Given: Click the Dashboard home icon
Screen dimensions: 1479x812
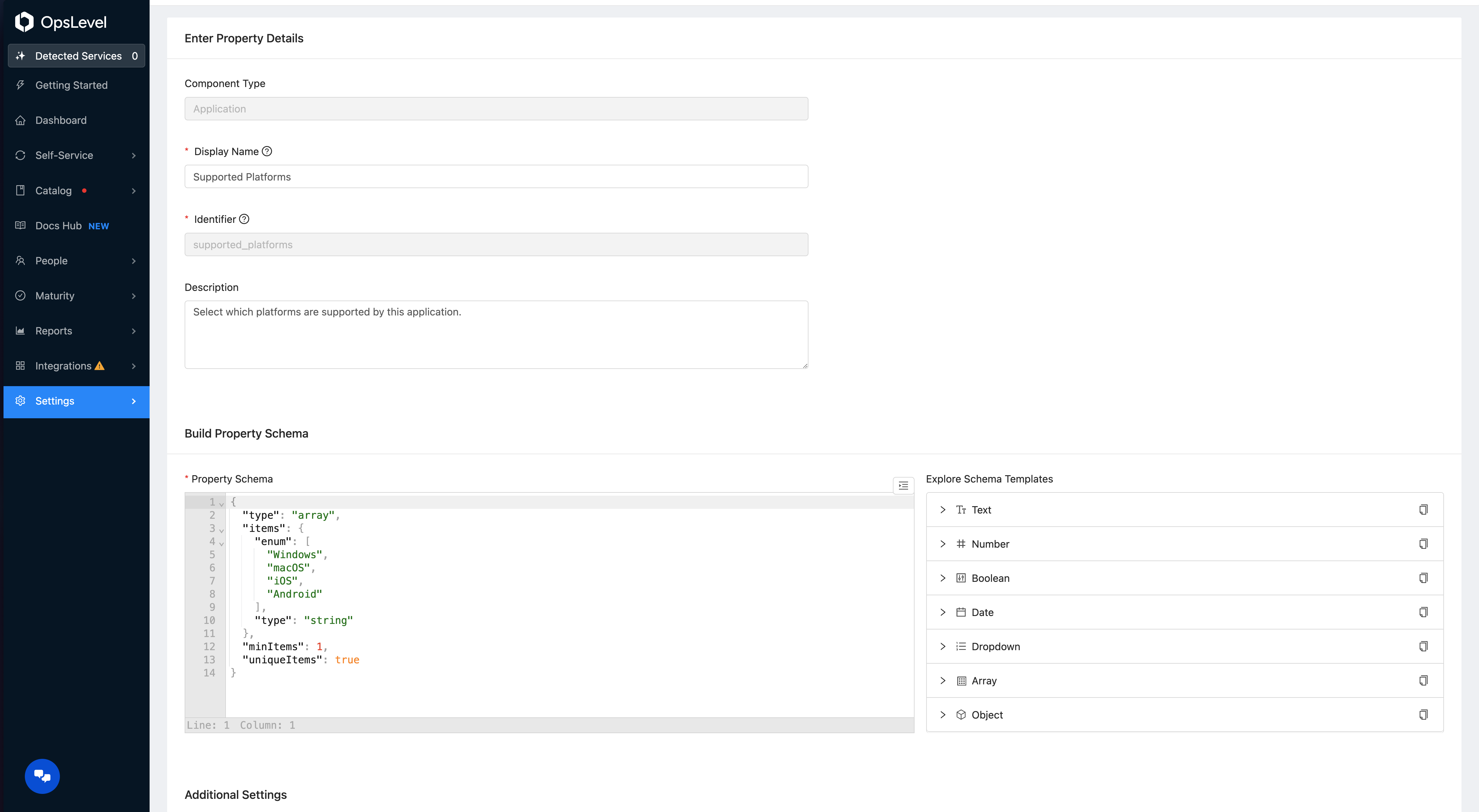Looking at the screenshot, I should 21,120.
